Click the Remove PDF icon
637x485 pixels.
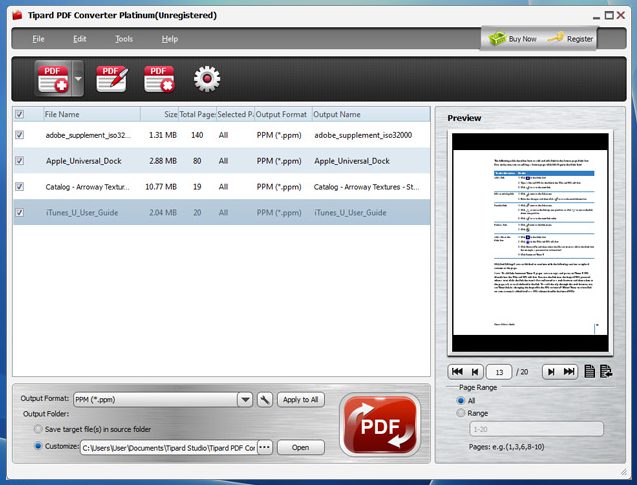[x=159, y=79]
